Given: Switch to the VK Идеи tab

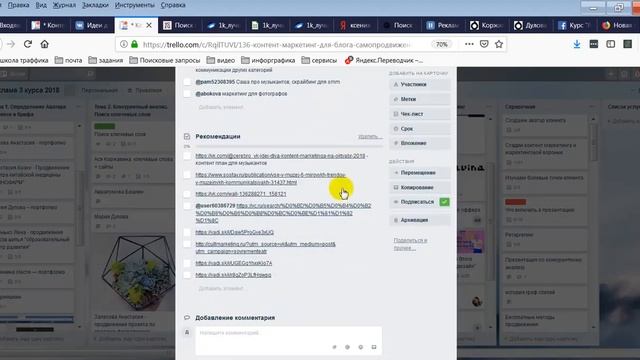Looking at the screenshot, I should (92, 25).
